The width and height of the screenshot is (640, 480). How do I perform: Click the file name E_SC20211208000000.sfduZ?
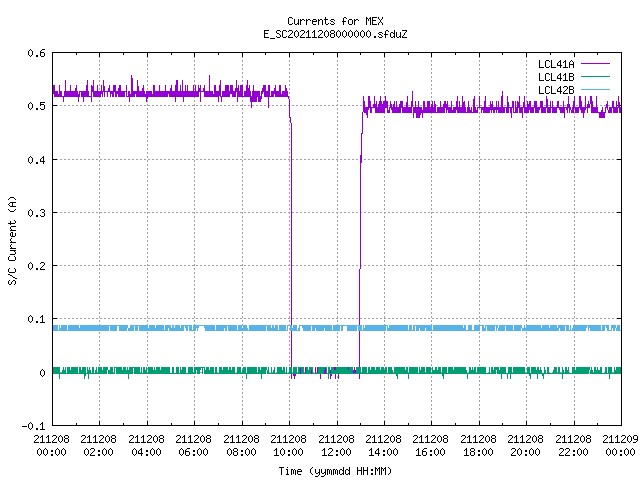tap(335, 34)
